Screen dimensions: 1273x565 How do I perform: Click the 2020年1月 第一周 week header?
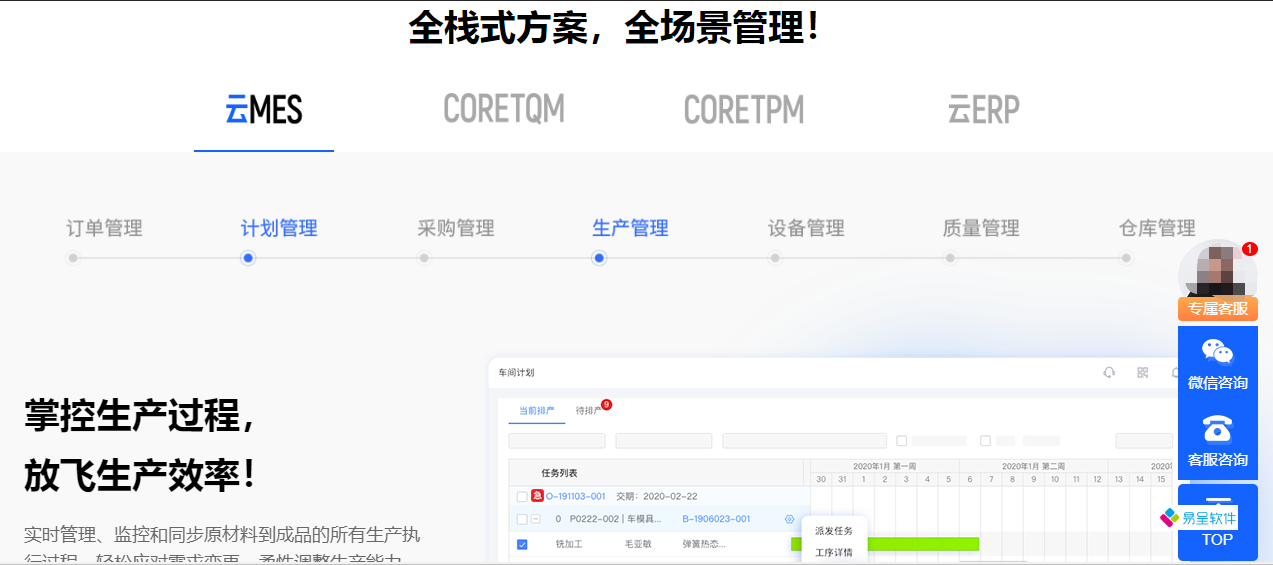pyautogui.click(x=884, y=466)
